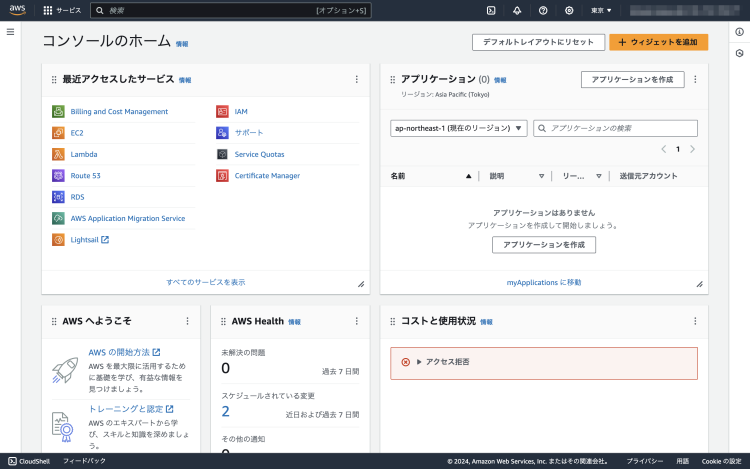Open the AWS へようこそ widget options menu
Viewport: 750px width, 469px height.
pos(188,321)
